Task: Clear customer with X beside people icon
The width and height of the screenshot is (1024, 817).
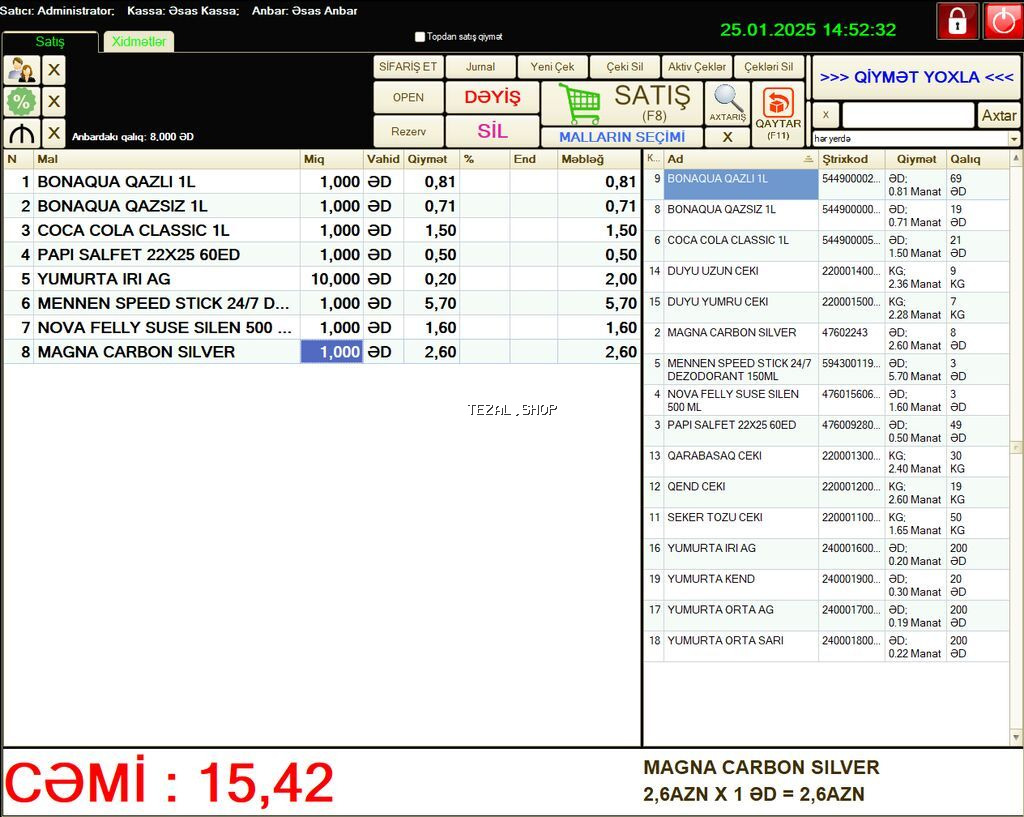Action: tap(54, 70)
